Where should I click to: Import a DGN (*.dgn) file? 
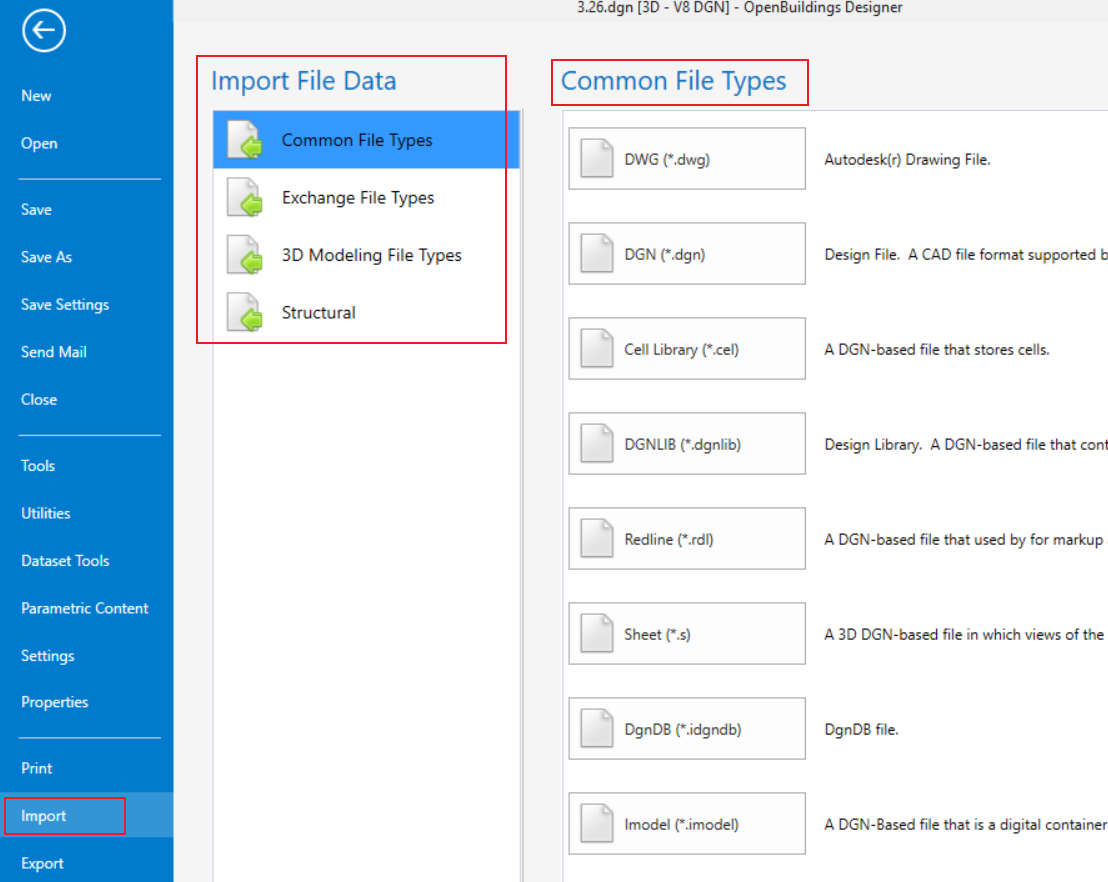pos(687,254)
